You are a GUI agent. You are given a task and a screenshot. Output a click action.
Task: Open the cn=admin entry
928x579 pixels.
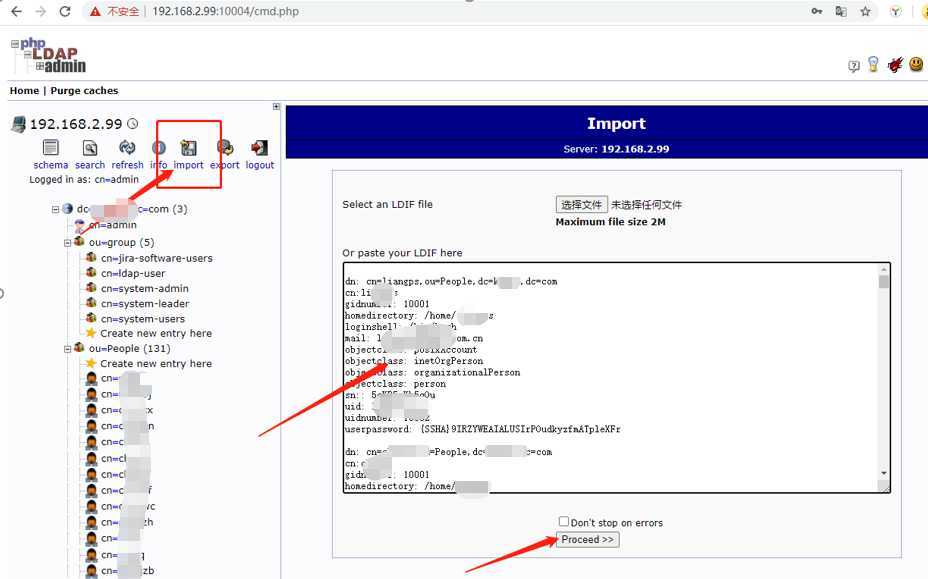(113, 225)
